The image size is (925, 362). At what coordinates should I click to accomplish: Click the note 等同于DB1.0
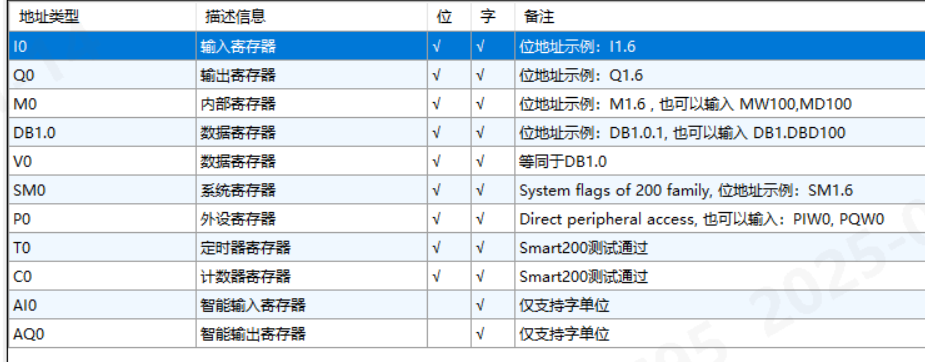point(563,162)
